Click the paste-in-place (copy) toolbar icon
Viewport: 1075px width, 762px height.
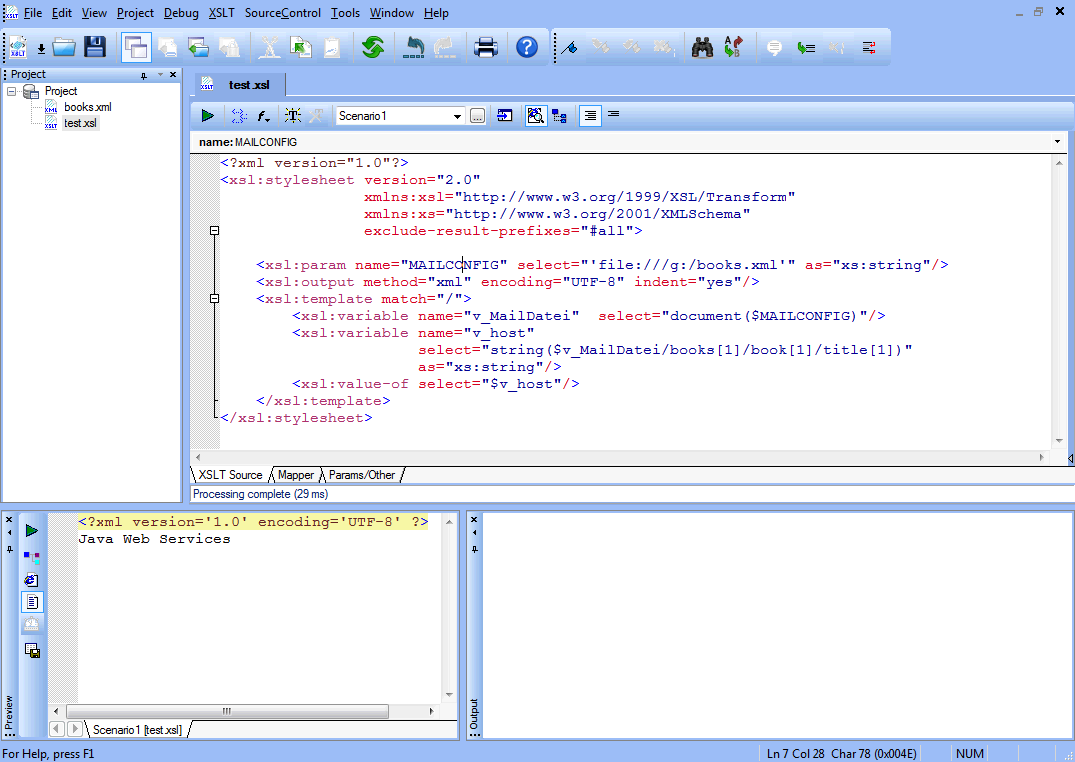[x=300, y=47]
